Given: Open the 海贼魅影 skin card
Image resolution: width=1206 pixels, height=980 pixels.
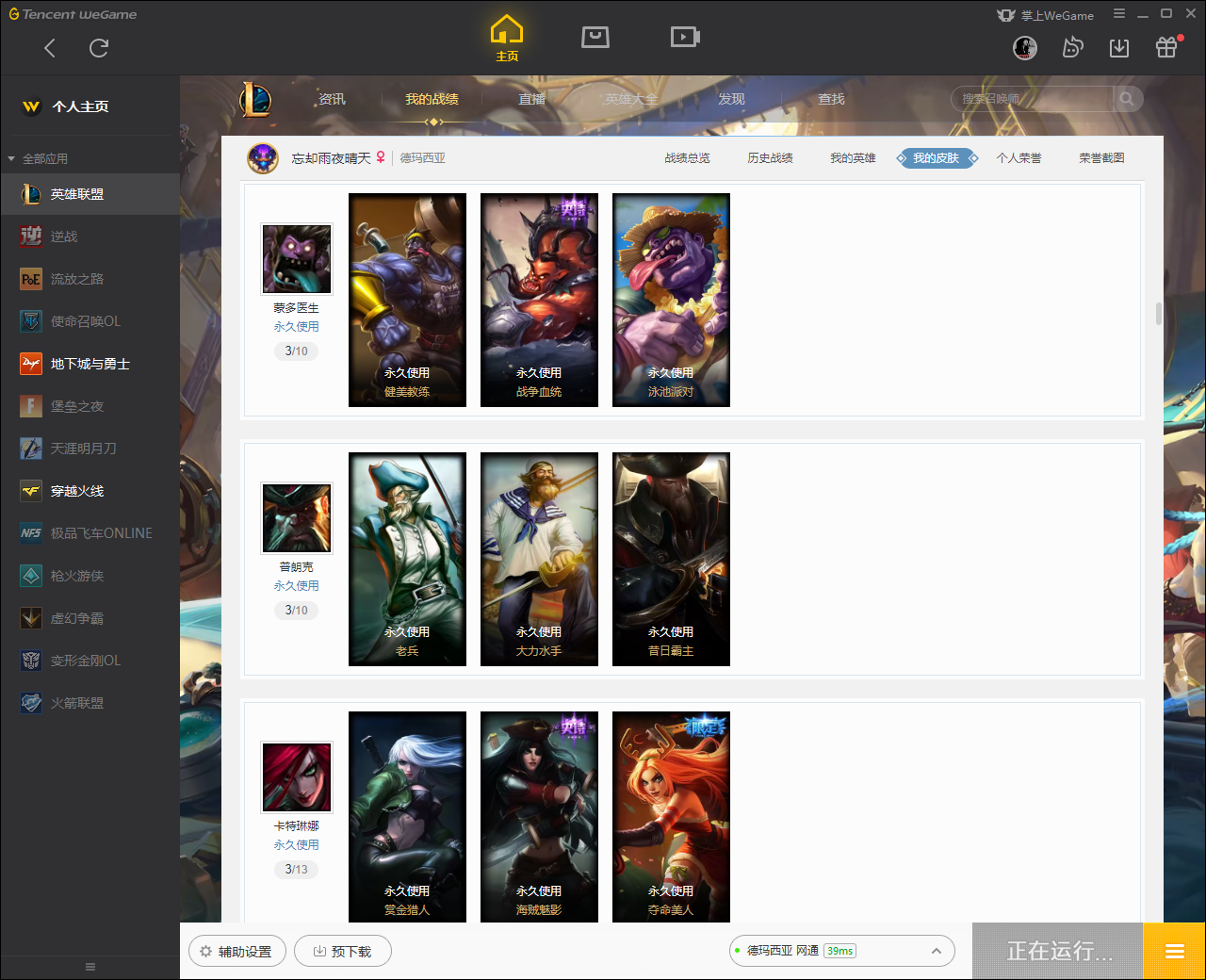Looking at the screenshot, I should (x=539, y=817).
